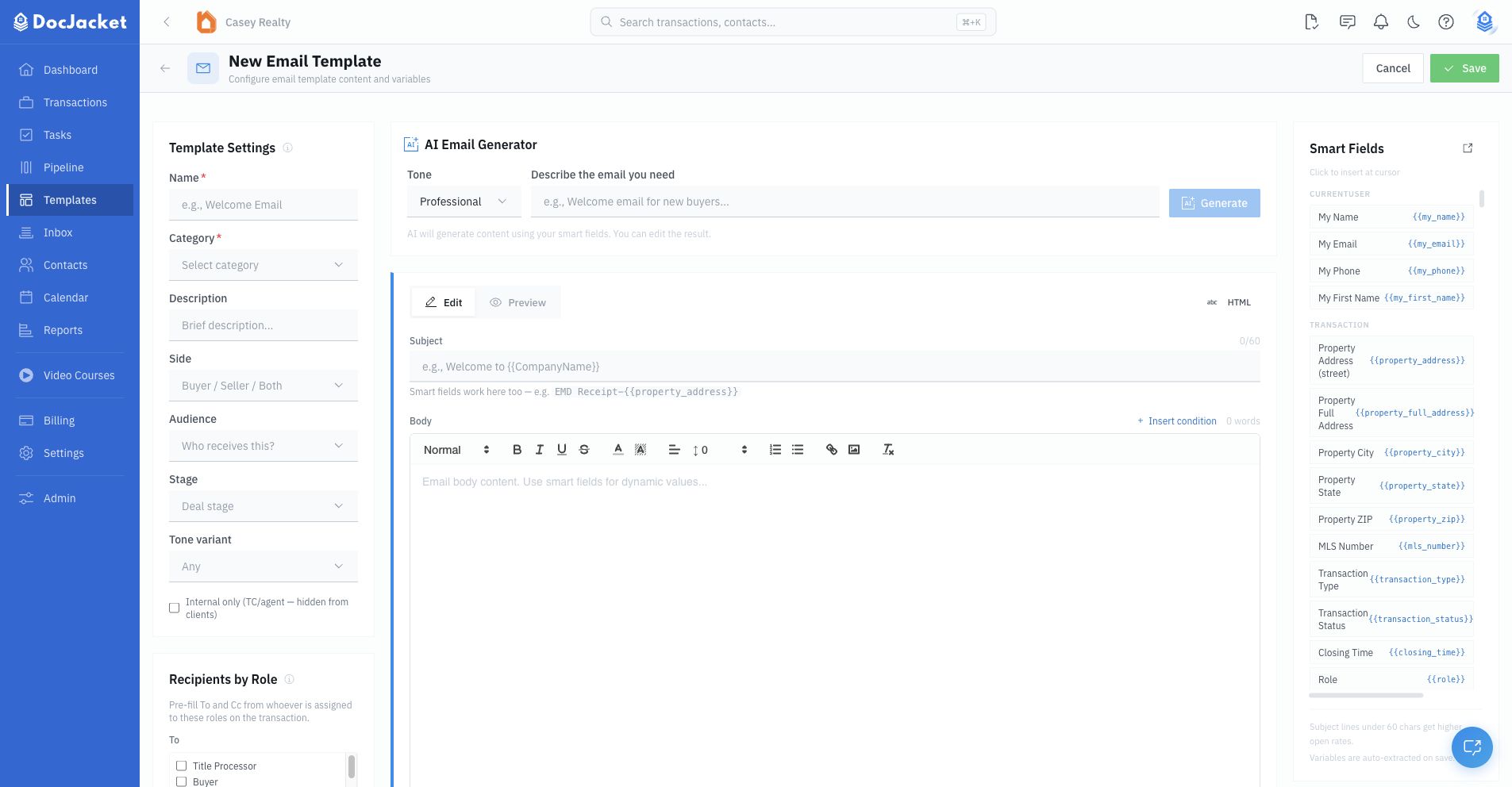Open the Side Buyer/Seller/Both dropdown

[264, 386]
